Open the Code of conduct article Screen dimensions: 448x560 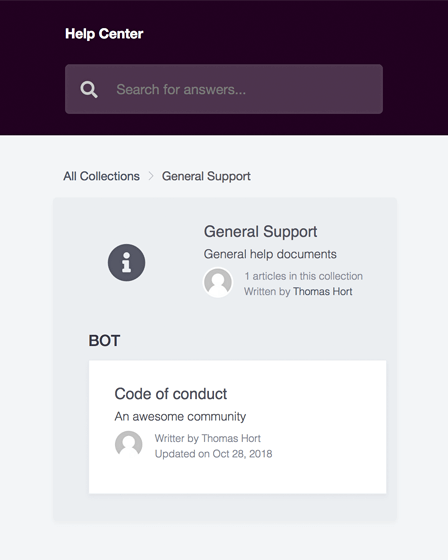(x=238, y=427)
